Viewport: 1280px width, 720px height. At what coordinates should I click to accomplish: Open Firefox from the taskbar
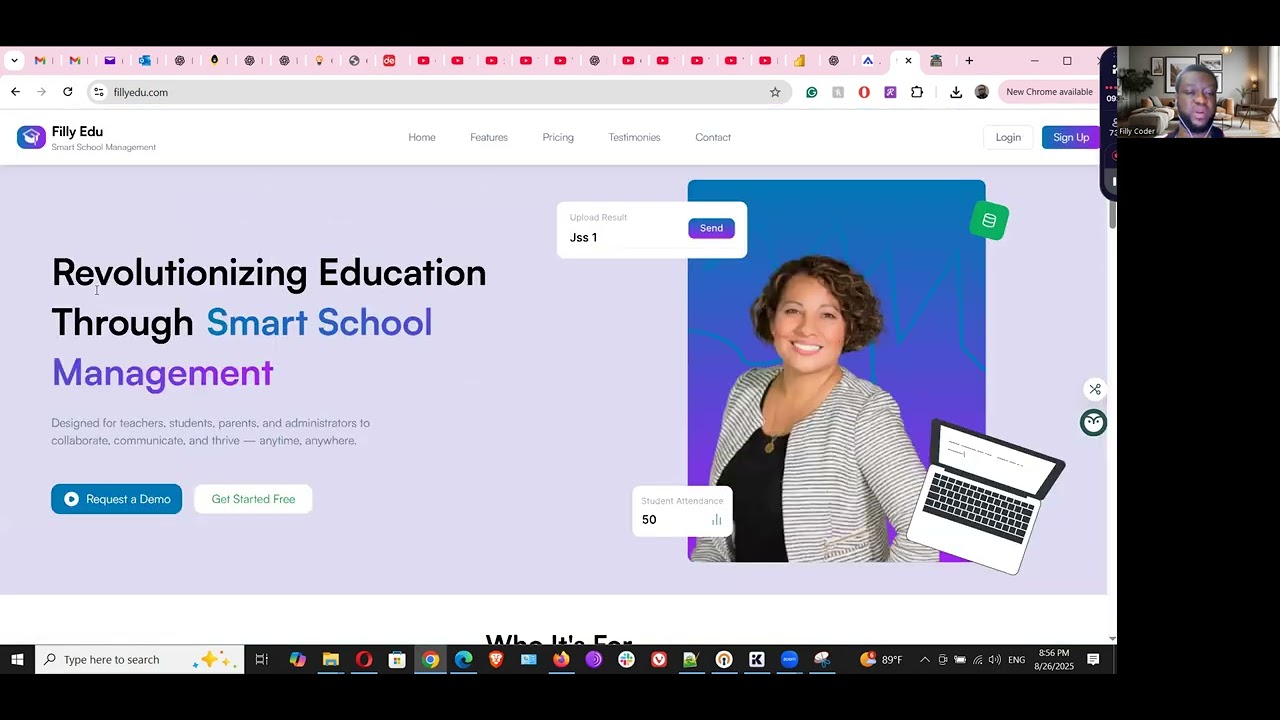point(561,659)
